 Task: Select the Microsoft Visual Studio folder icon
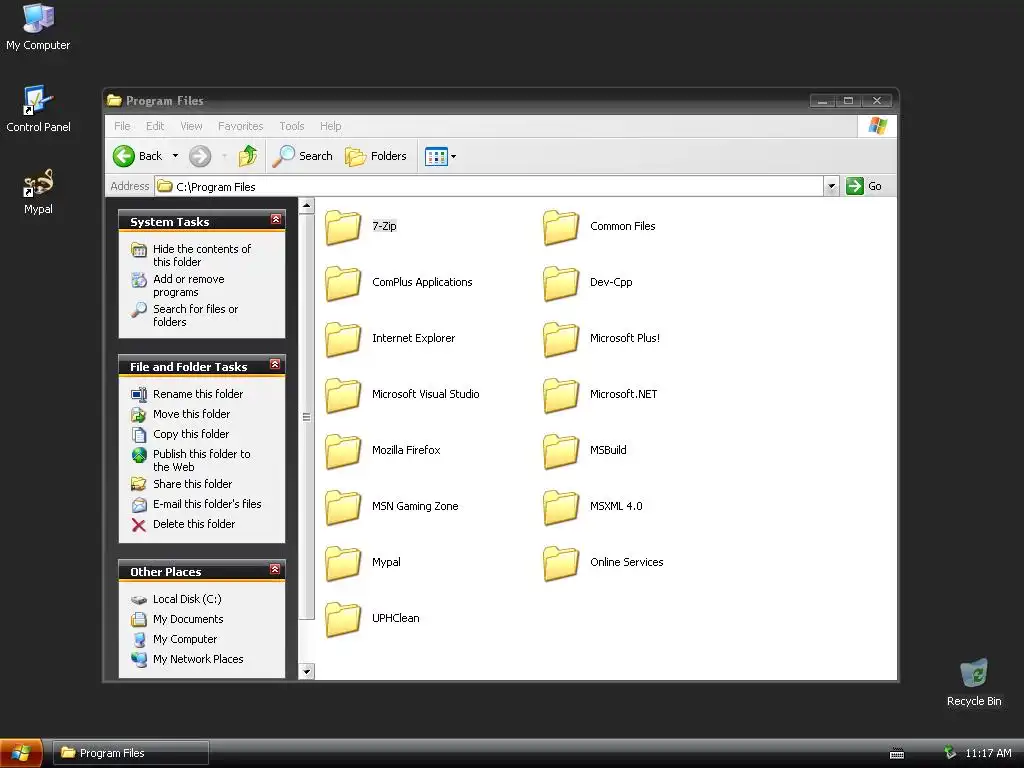[343, 395]
